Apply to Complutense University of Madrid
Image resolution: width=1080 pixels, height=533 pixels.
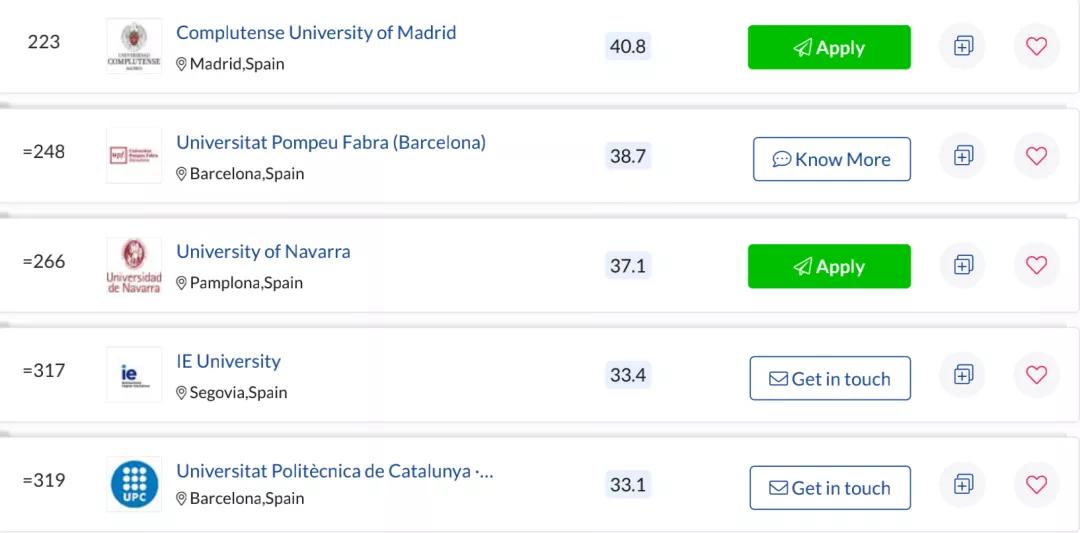point(829,48)
